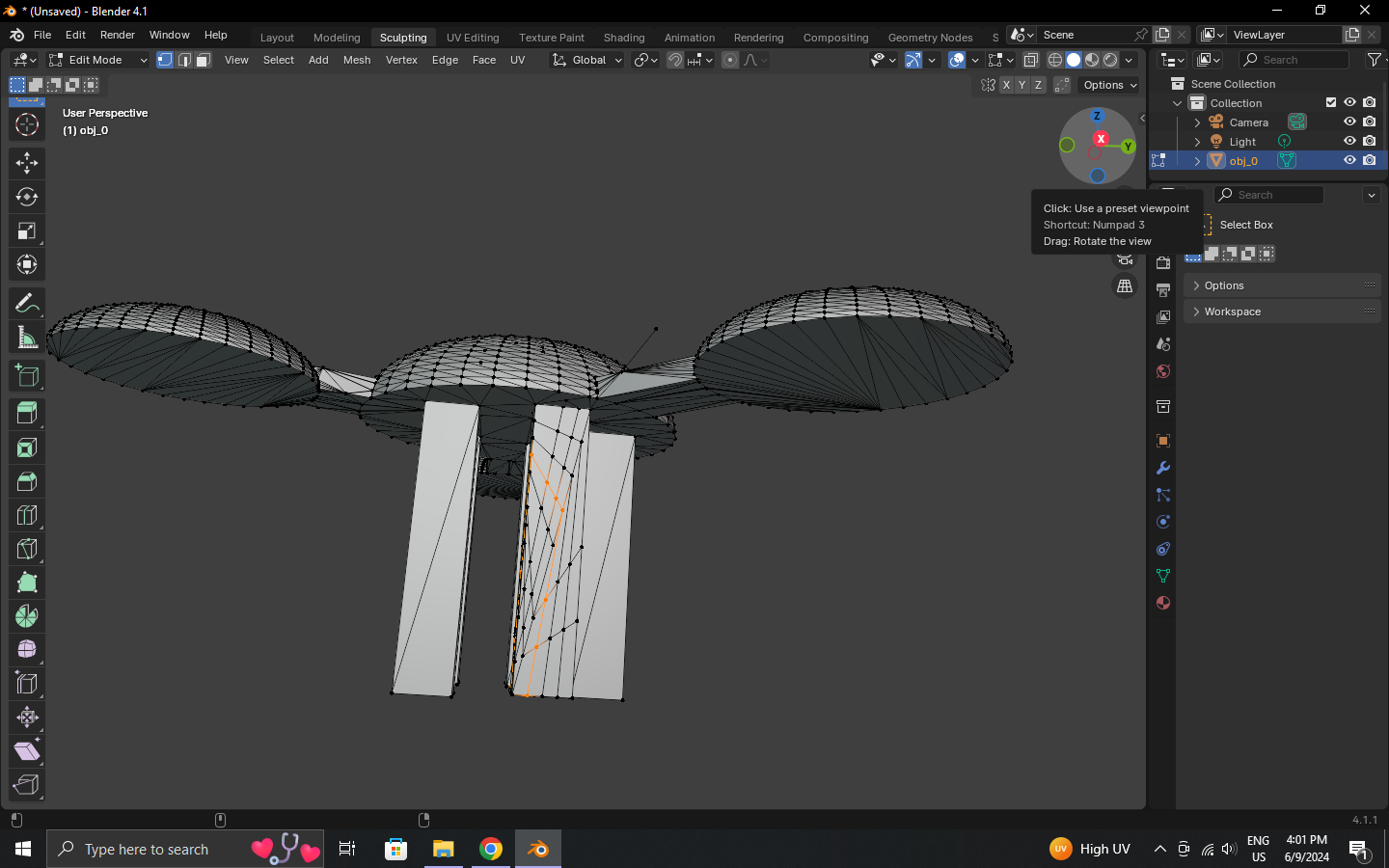Open File Explorer from taskbar

[x=444, y=849]
